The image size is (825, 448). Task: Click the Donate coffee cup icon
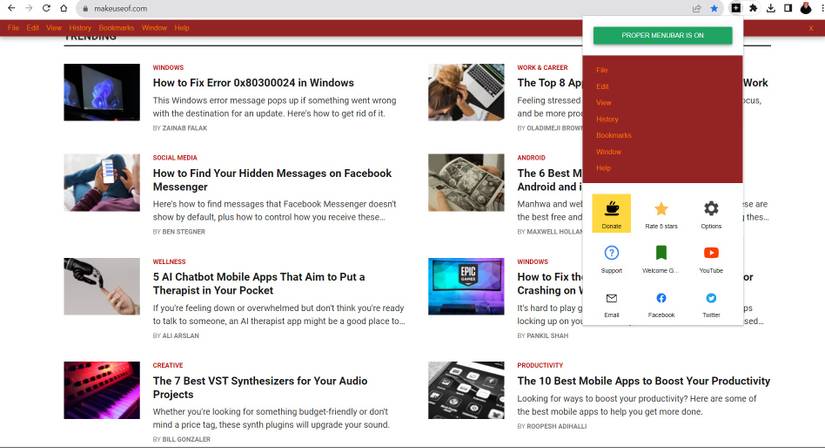(x=611, y=208)
